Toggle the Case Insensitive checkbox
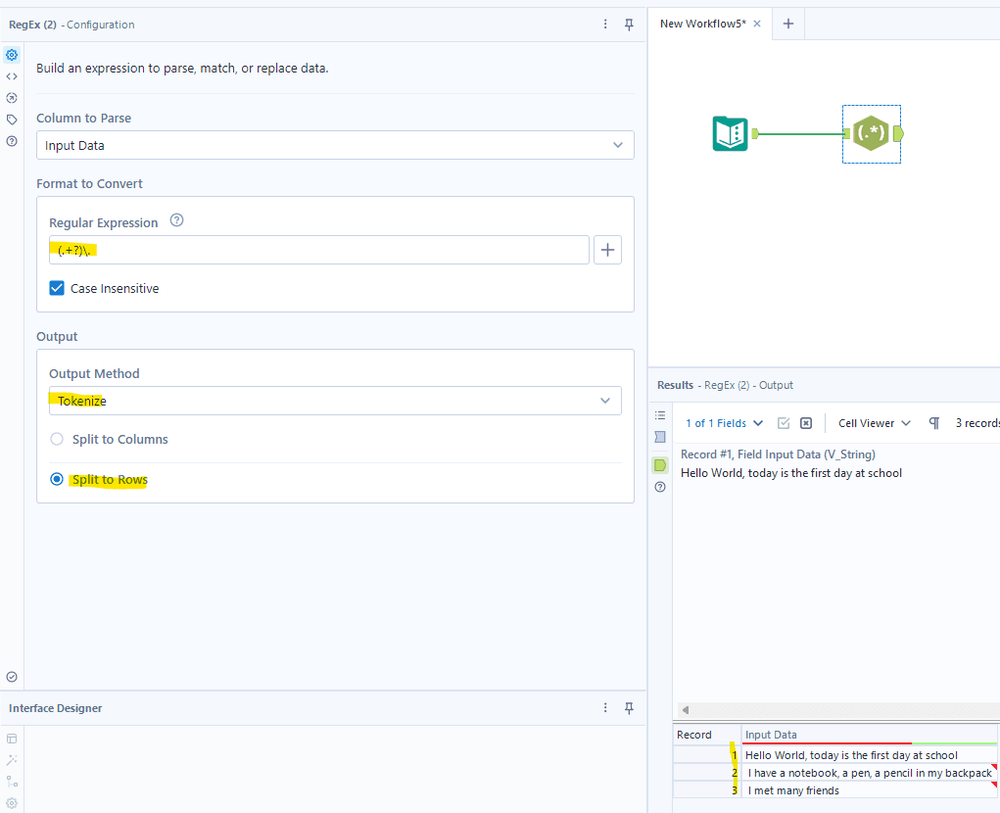This screenshot has height=813, width=1000. (x=57, y=288)
